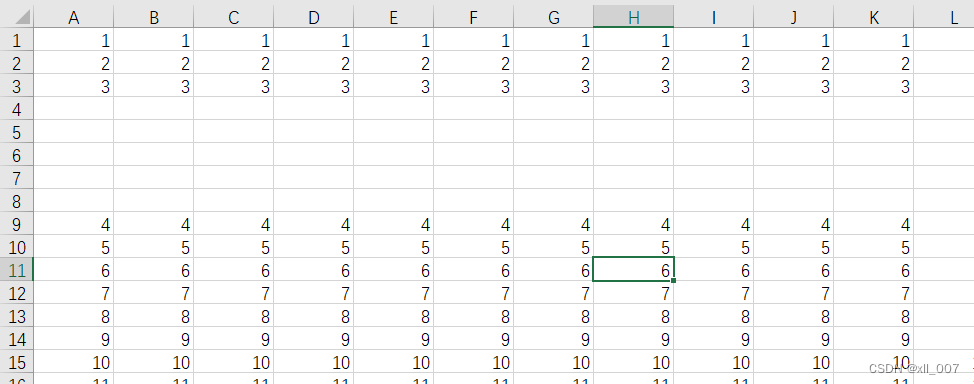Select cell G12 containing 7
The height and width of the screenshot is (384, 974).
coord(553,293)
